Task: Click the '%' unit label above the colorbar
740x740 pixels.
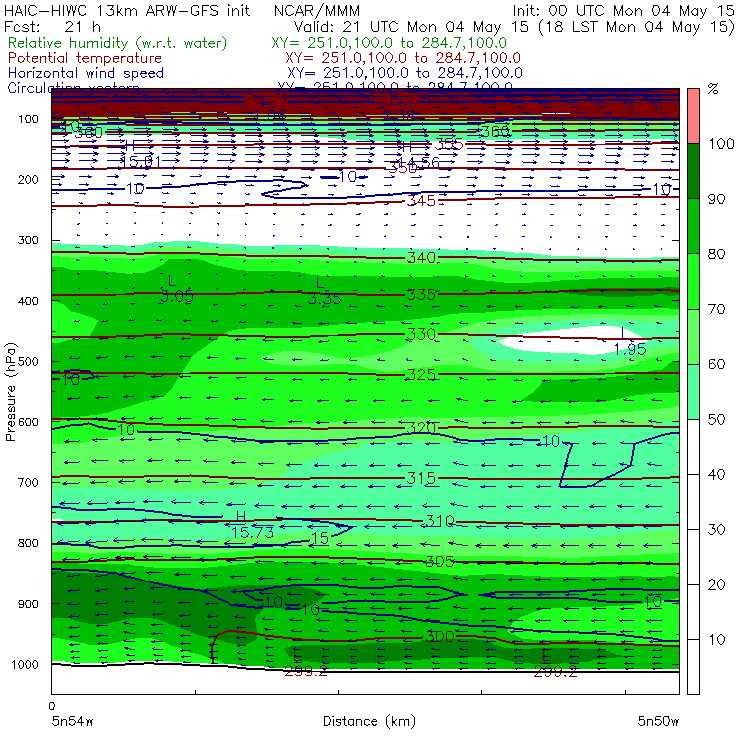Action: pos(713,89)
